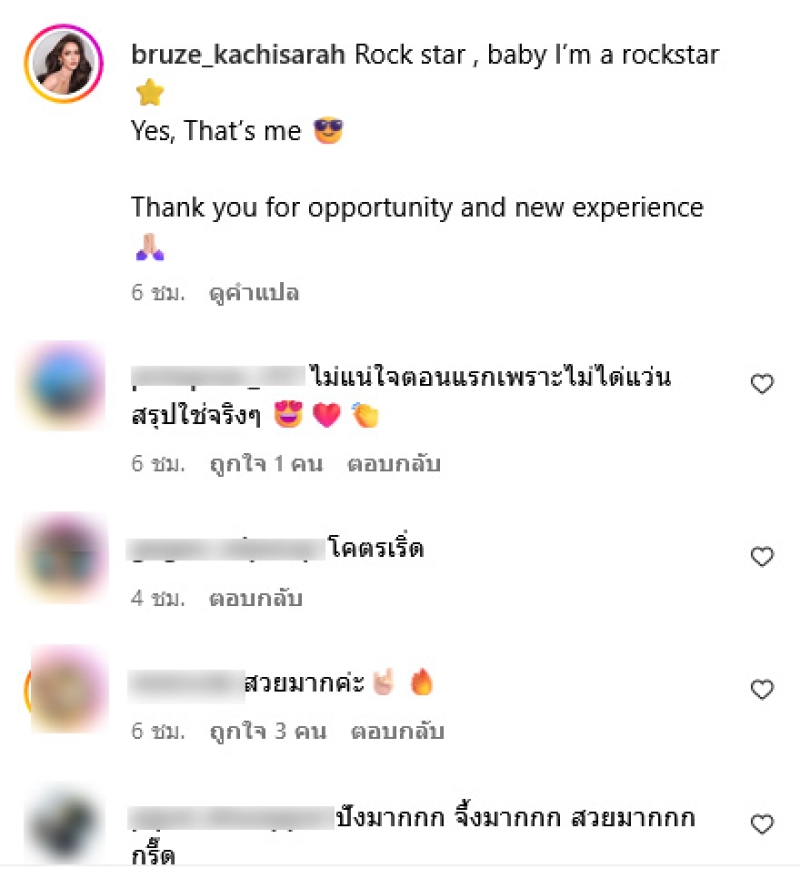
Task: View who liked: ถูกใจ 3 คน
Action: (x=268, y=732)
